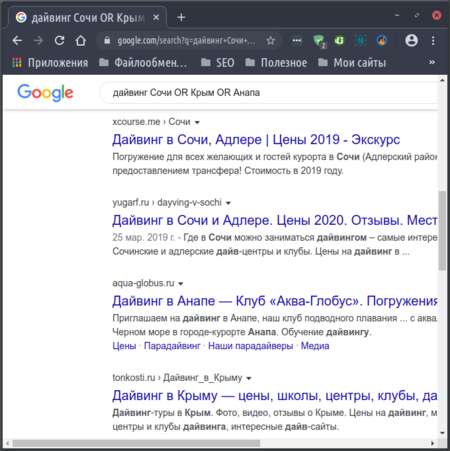This screenshot has height=451, width=450.
Task: Click the horizontal scrollbar thumb
Action: tap(136, 443)
